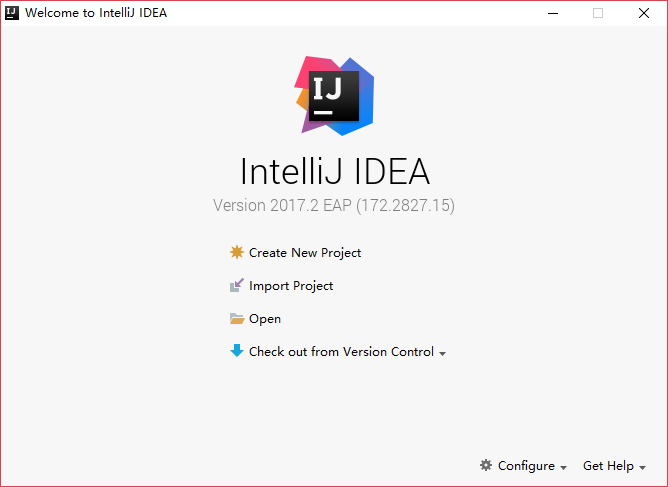Click the Configure gear icon

(x=486, y=465)
